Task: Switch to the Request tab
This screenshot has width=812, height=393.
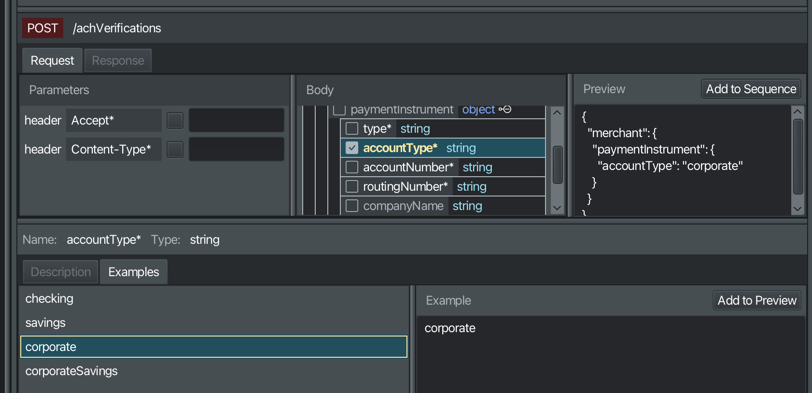Action: 52,61
